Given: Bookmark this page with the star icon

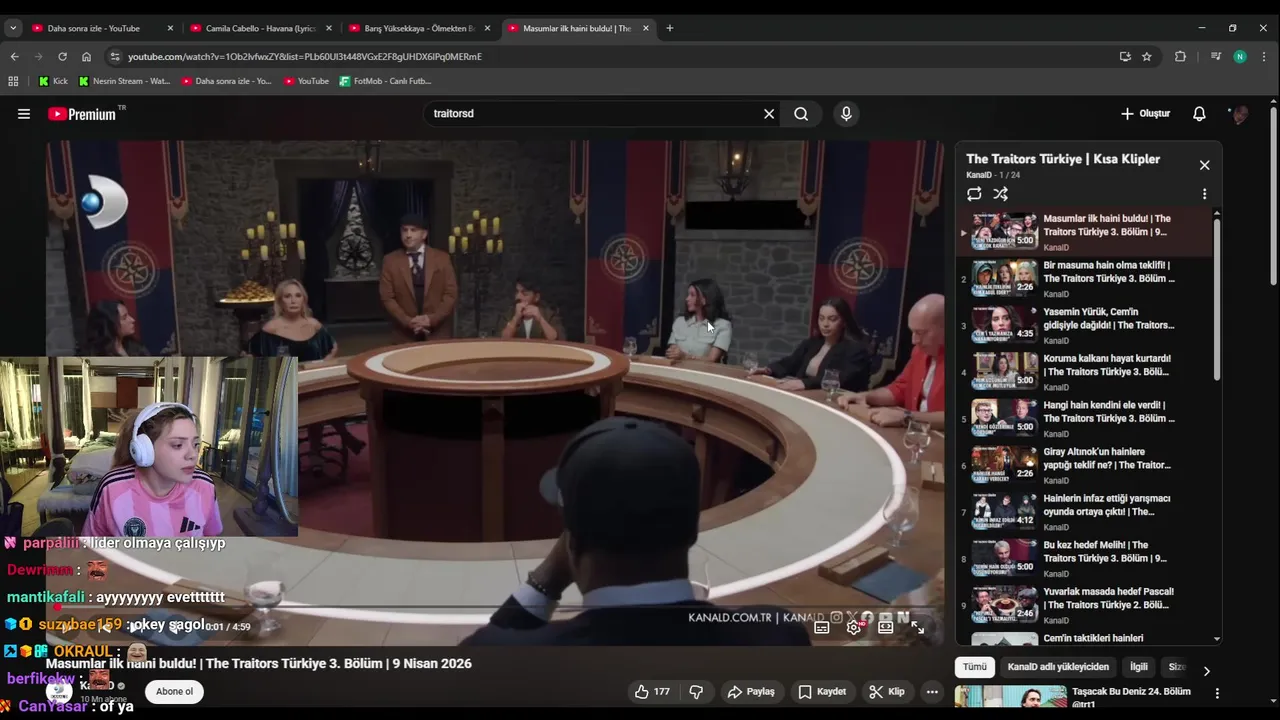Looking at the screenshot, I should coord(1147,57).
